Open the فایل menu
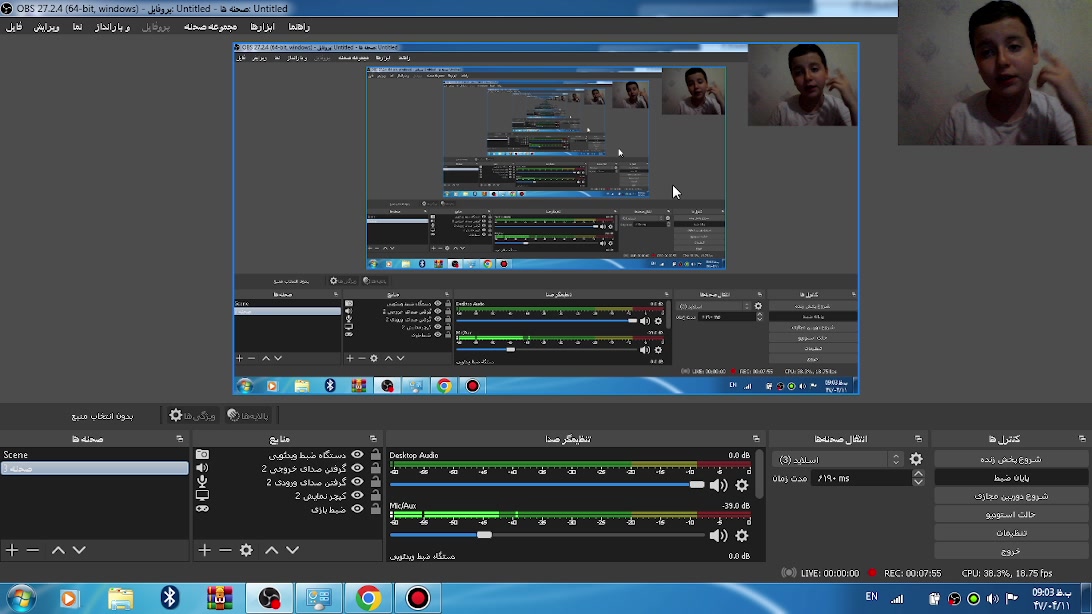The image size is (1092, 614). click(x=14, y=27)
